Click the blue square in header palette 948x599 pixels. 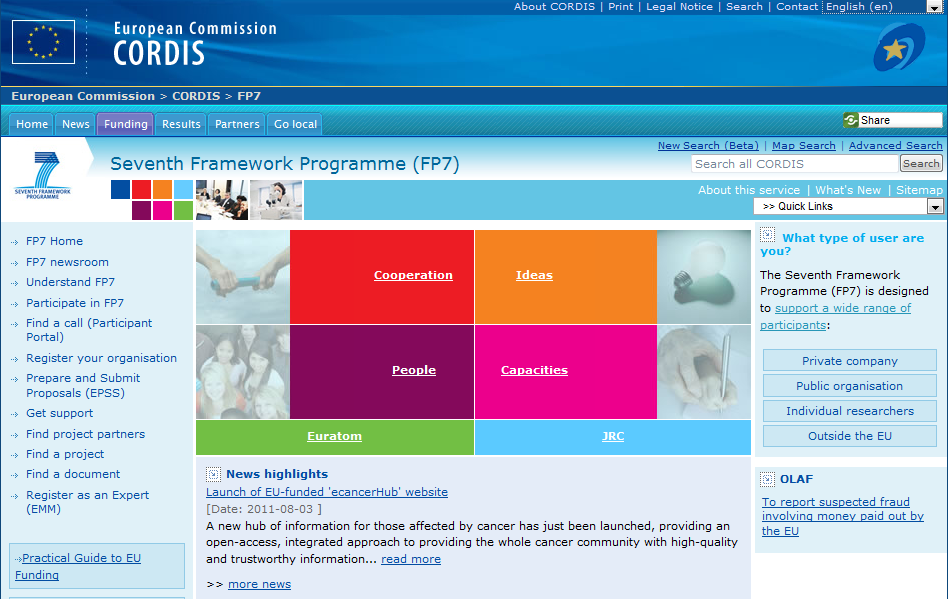[x=120, y=189]
